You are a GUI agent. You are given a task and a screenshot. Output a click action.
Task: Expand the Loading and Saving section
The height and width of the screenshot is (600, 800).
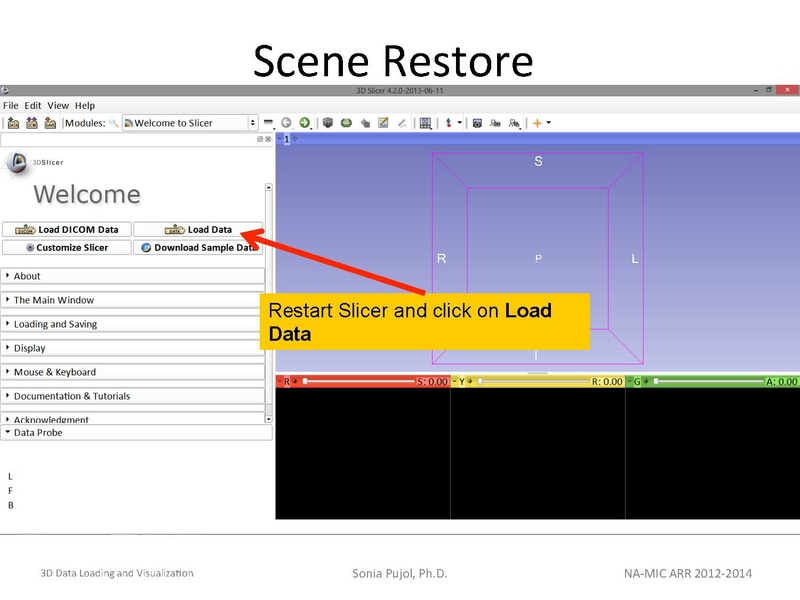point(133,324)
